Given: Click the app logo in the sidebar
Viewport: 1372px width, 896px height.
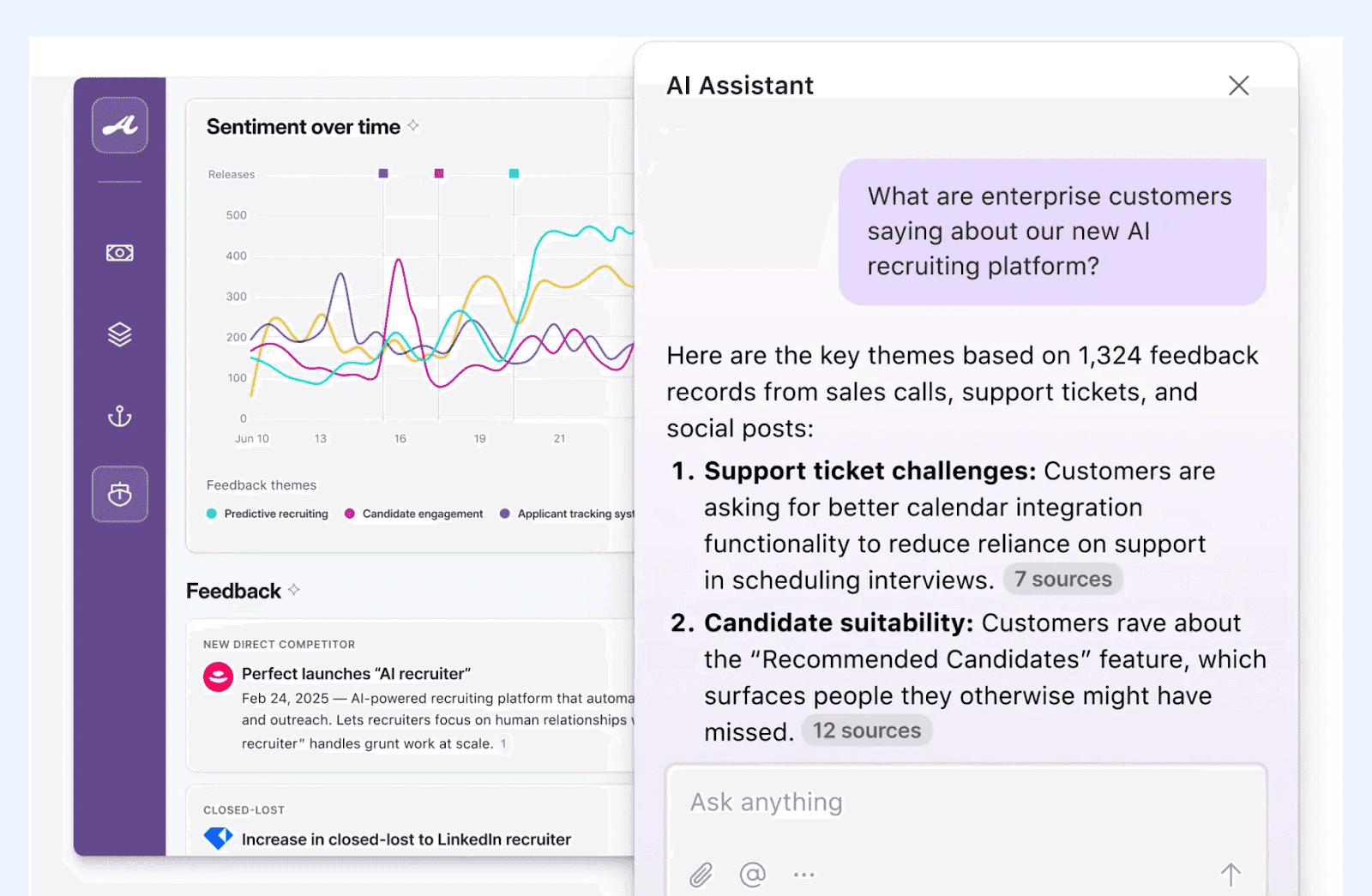Looking at the screenshot, I should pos(120,124).
